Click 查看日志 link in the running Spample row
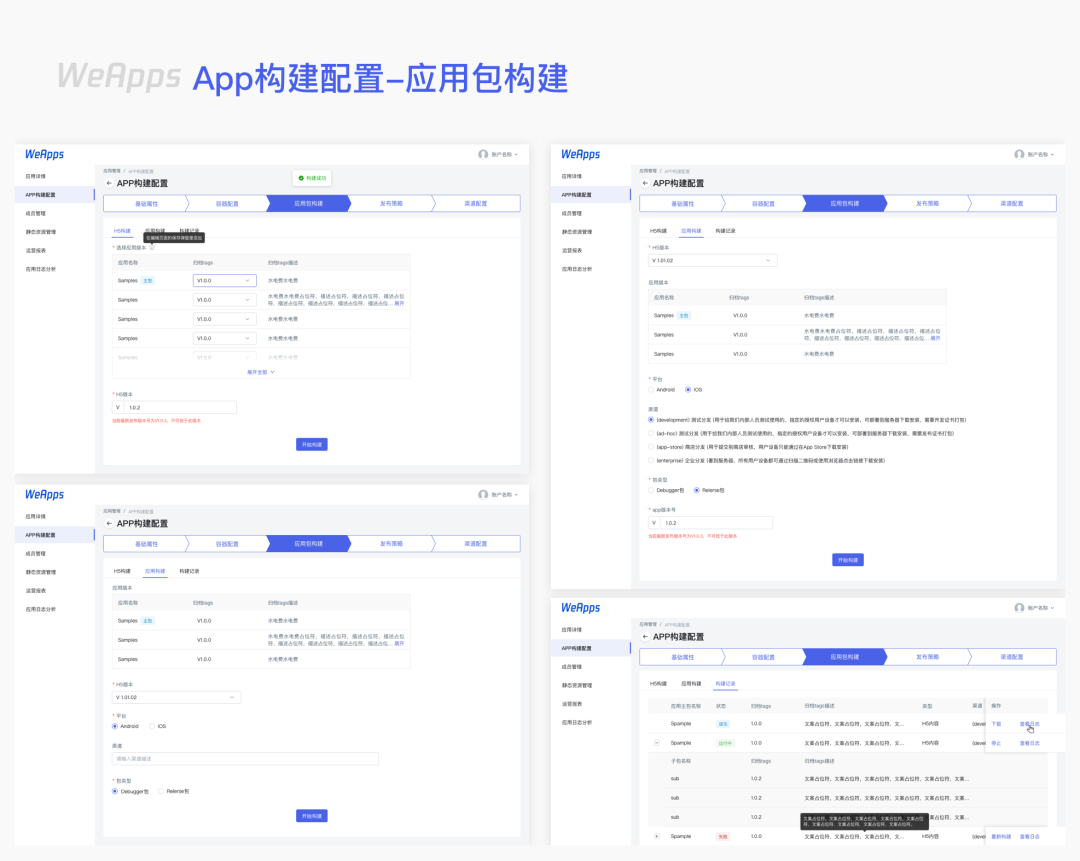 point(1030,743)
